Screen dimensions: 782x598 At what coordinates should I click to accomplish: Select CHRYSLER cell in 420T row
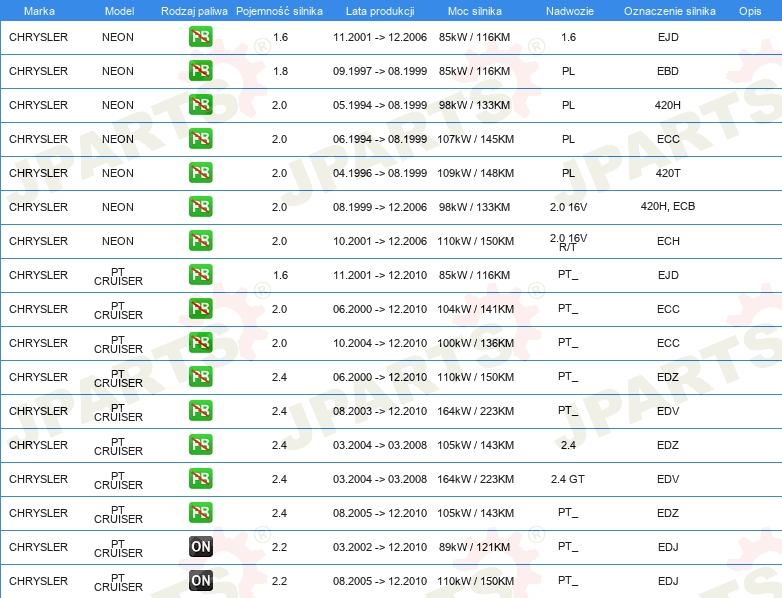[38, 173]
